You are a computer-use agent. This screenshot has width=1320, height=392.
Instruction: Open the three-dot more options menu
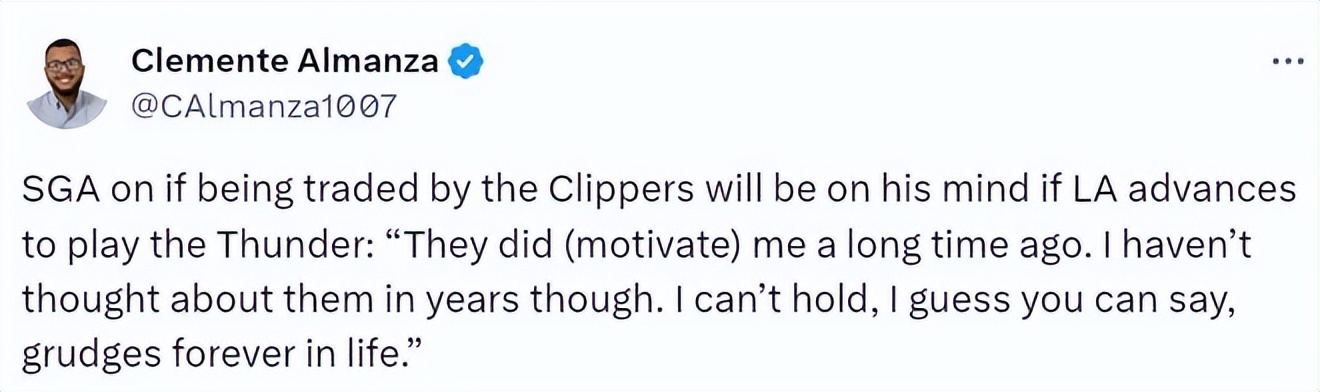point(1288,62)
